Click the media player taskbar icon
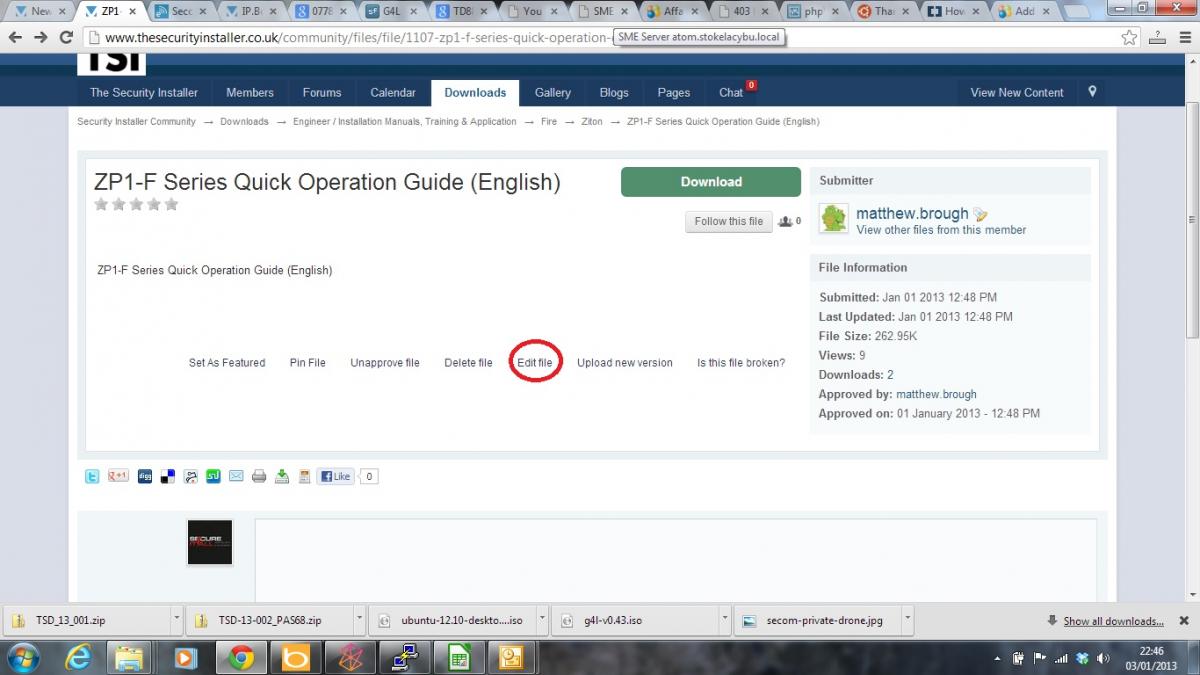1200x675 pixels. (185, 657)
